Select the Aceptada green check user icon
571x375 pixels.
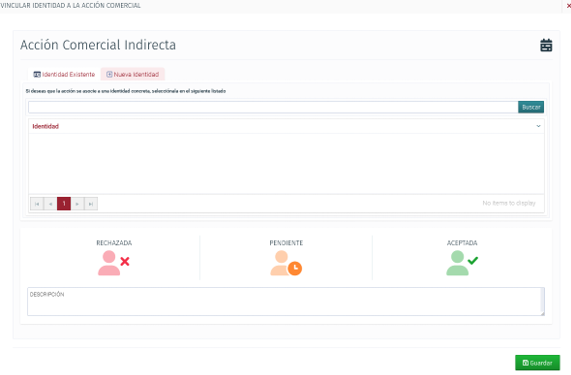(462, 263)
